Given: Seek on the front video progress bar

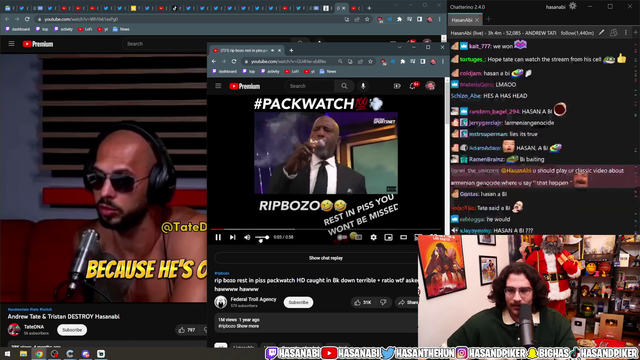Looking at the screenshot, I should [326, 229].
